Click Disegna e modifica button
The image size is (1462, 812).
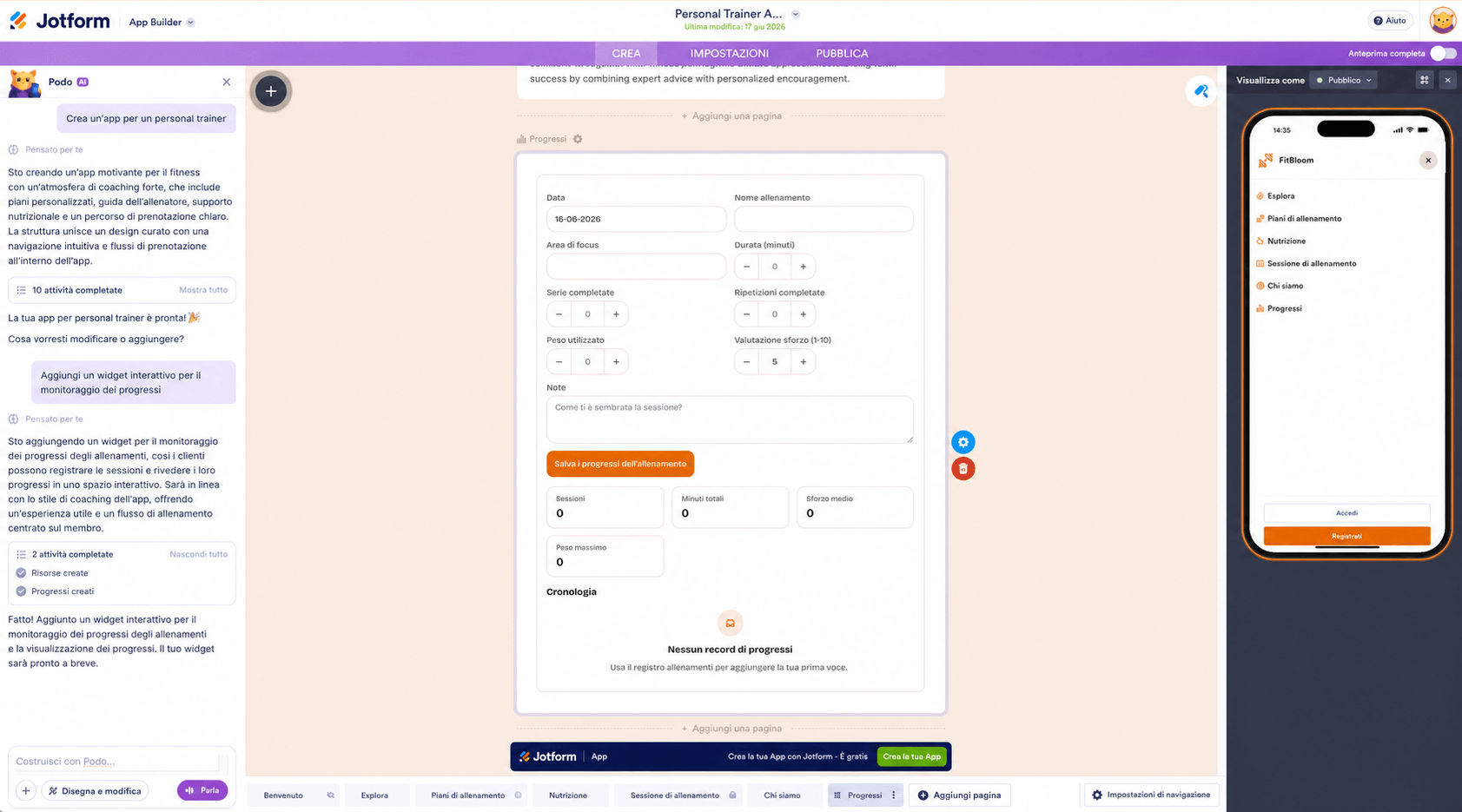(96, 791)
